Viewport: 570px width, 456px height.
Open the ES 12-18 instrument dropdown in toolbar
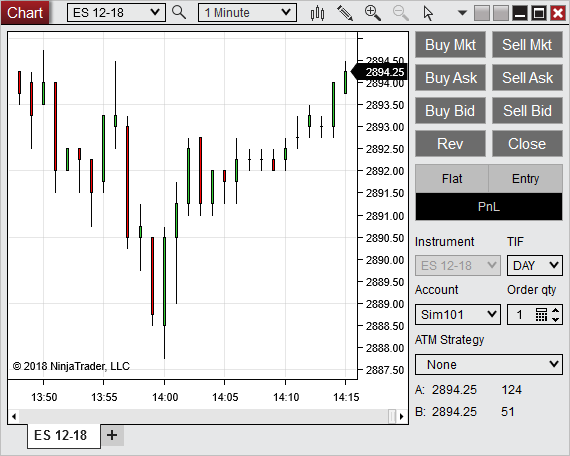point(116,13)
